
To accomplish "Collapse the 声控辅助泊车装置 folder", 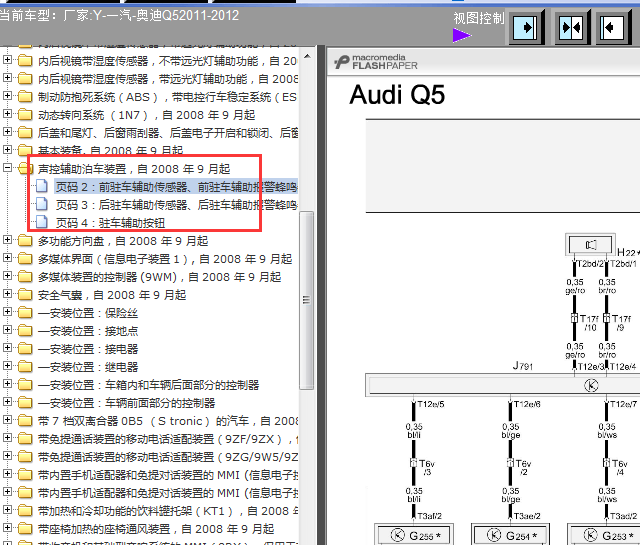I will pyautogui.click(x=7, y=168).
